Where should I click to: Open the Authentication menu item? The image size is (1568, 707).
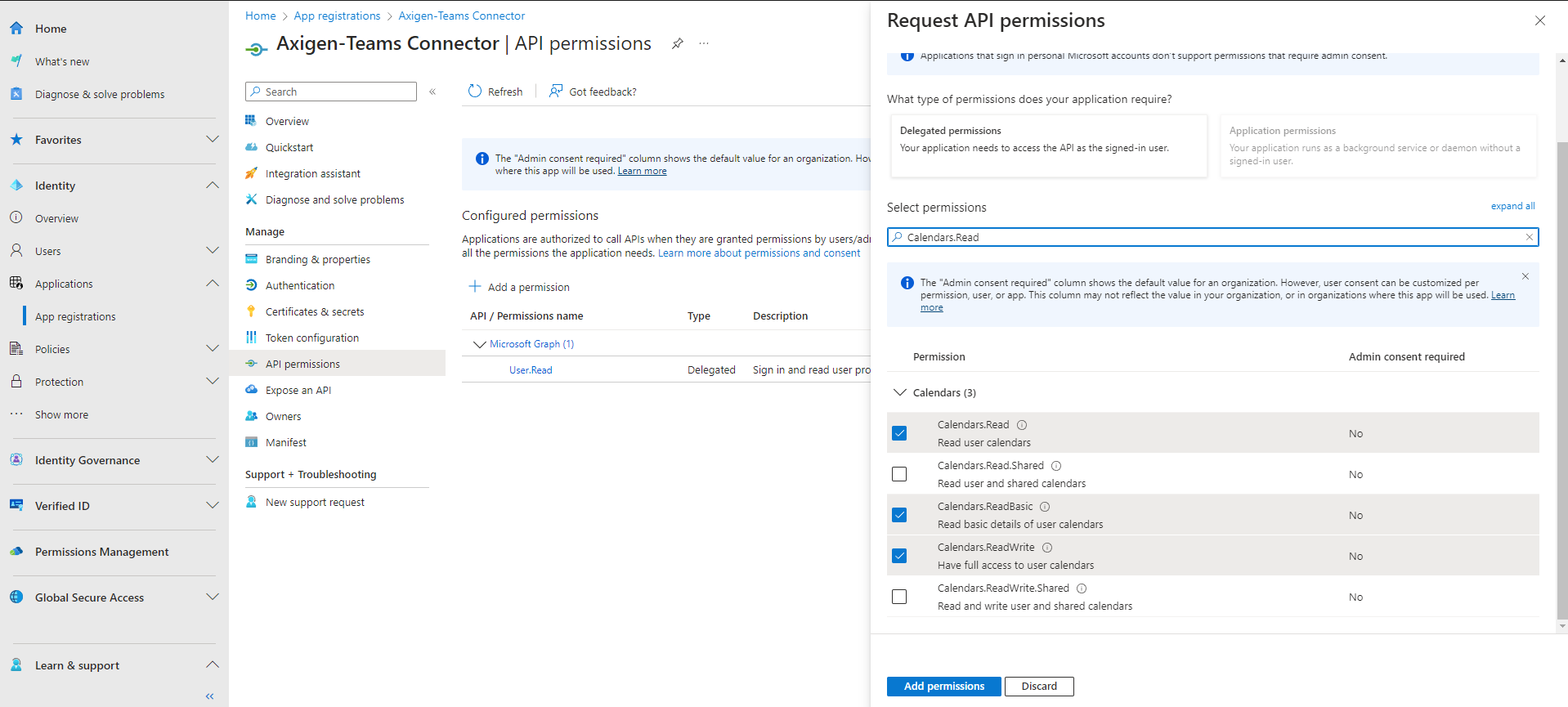300,285
